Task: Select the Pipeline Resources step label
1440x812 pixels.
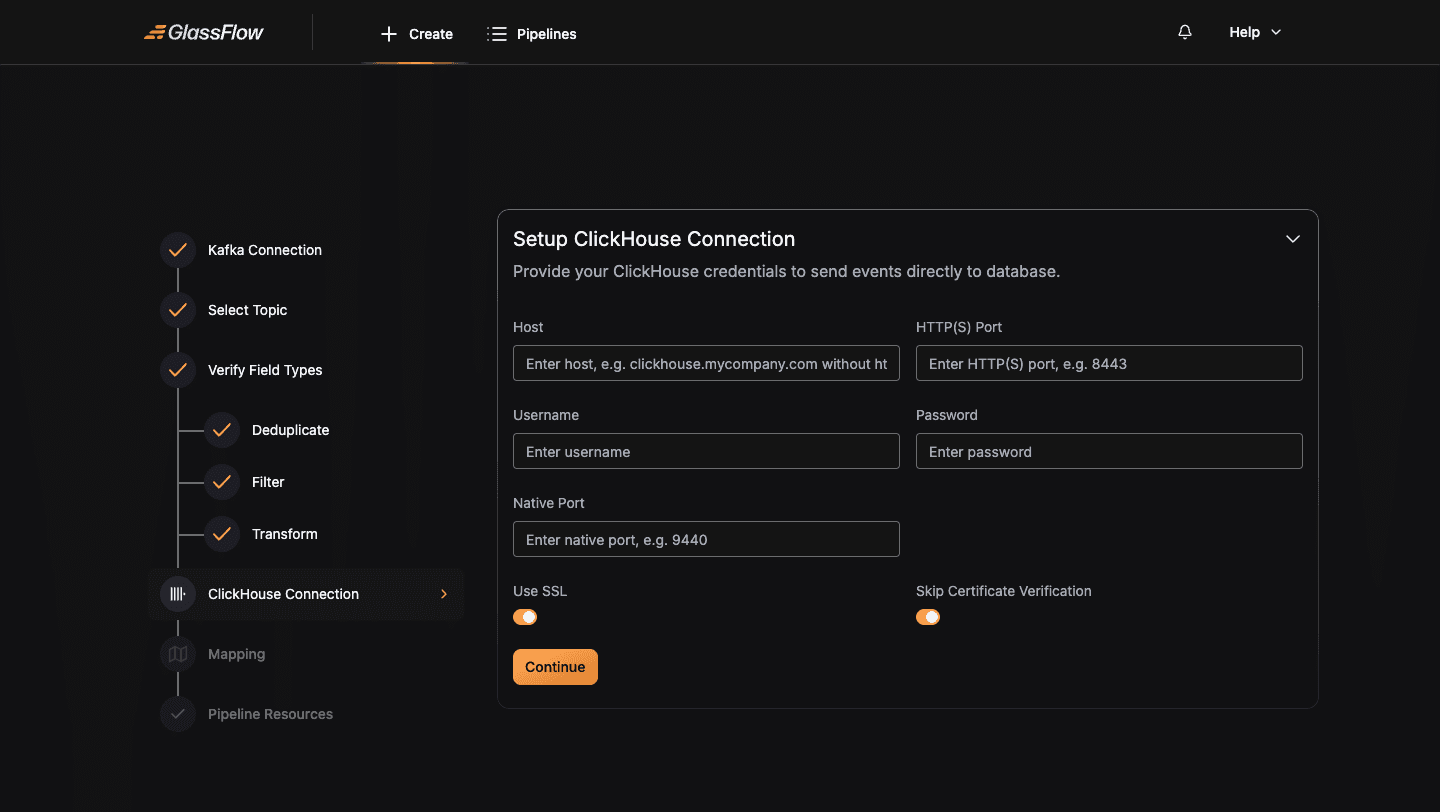Action: [x=270, y=714]
